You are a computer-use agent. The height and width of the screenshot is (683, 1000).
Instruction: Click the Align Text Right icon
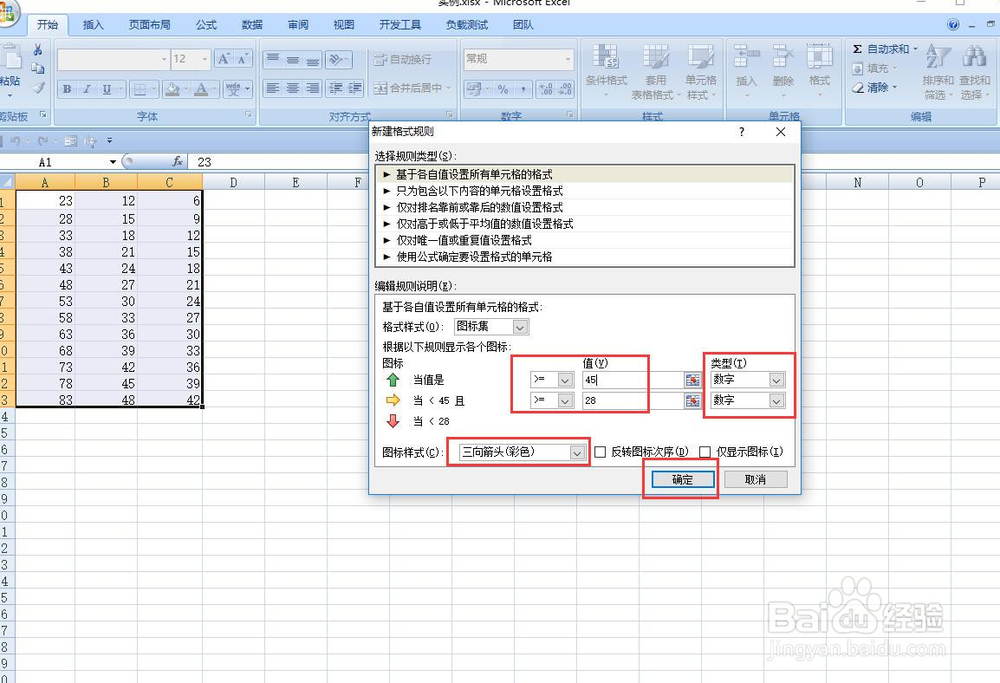[x=312, y=89]
